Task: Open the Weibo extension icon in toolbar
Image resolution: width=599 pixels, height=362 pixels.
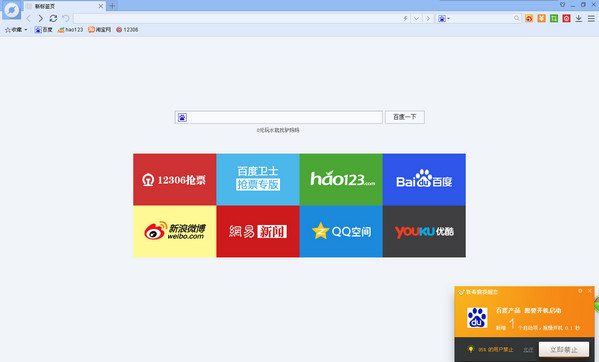Action: click(529, 18)
